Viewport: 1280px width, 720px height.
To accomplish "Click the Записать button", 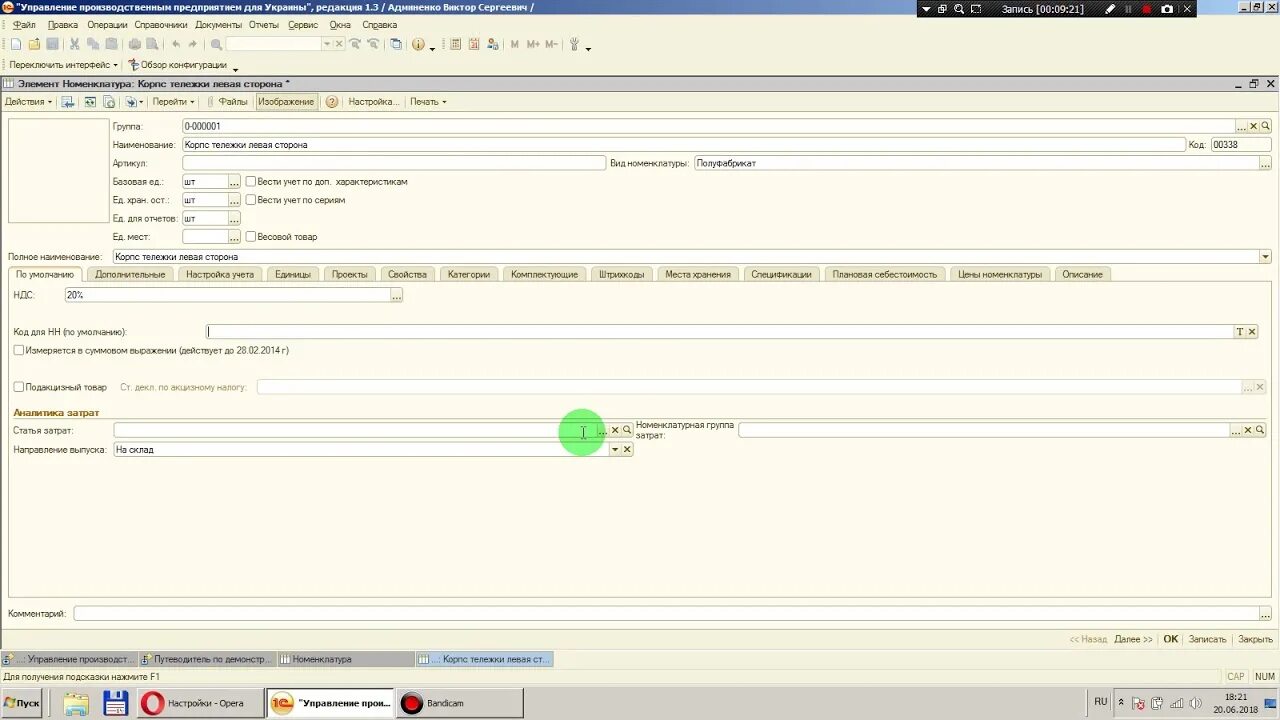I will 1207,639.
